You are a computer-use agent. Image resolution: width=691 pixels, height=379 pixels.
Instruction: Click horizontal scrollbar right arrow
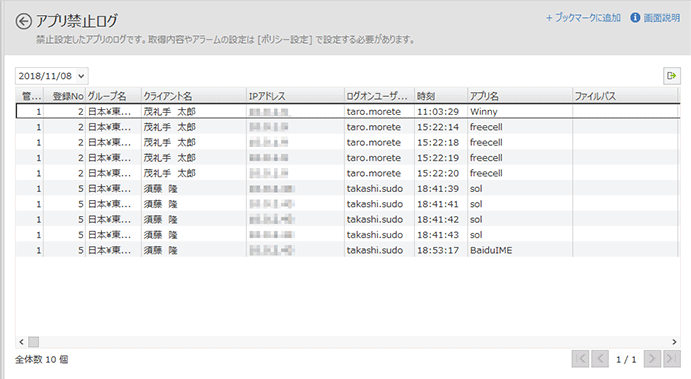(674, 342)
